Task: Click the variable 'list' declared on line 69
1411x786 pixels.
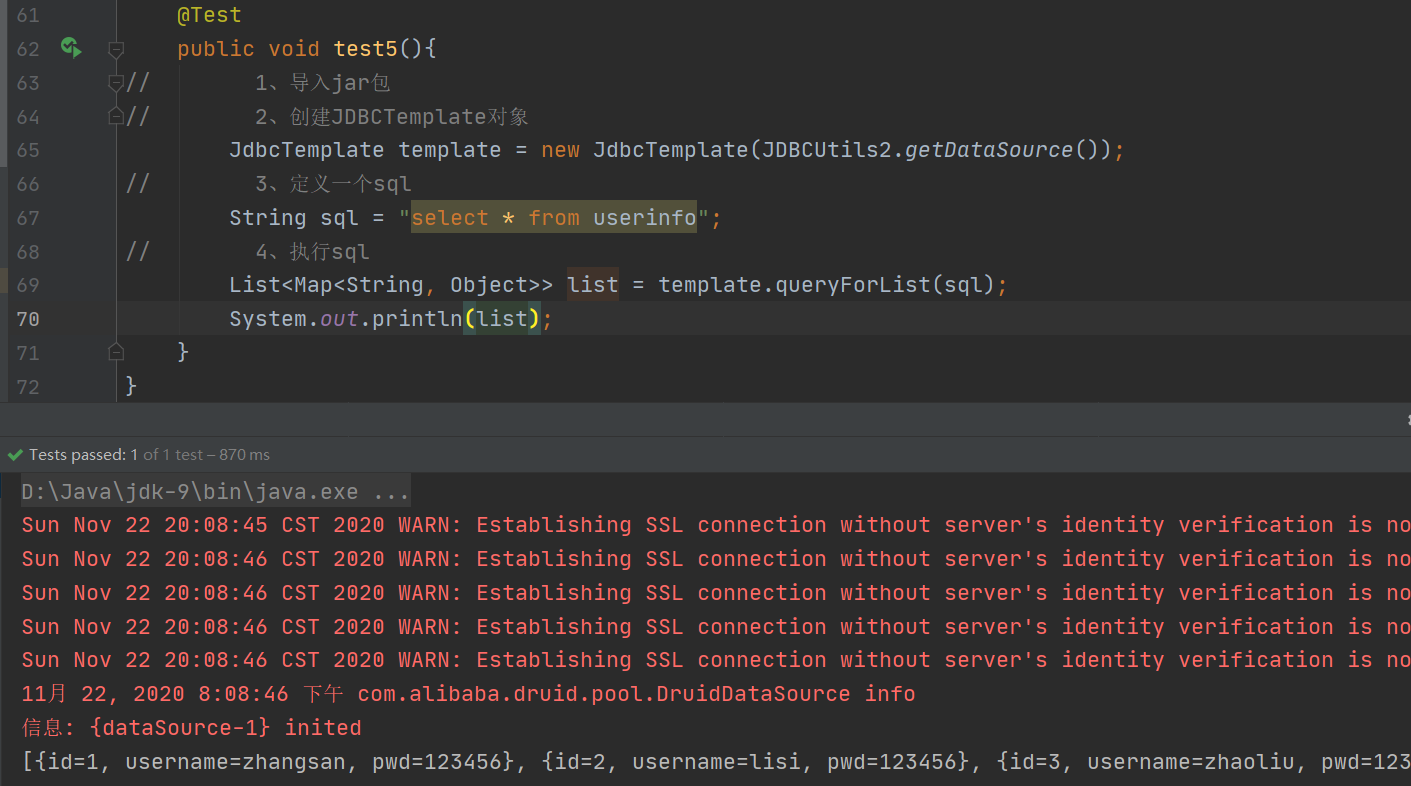Action: coord(593,285)
